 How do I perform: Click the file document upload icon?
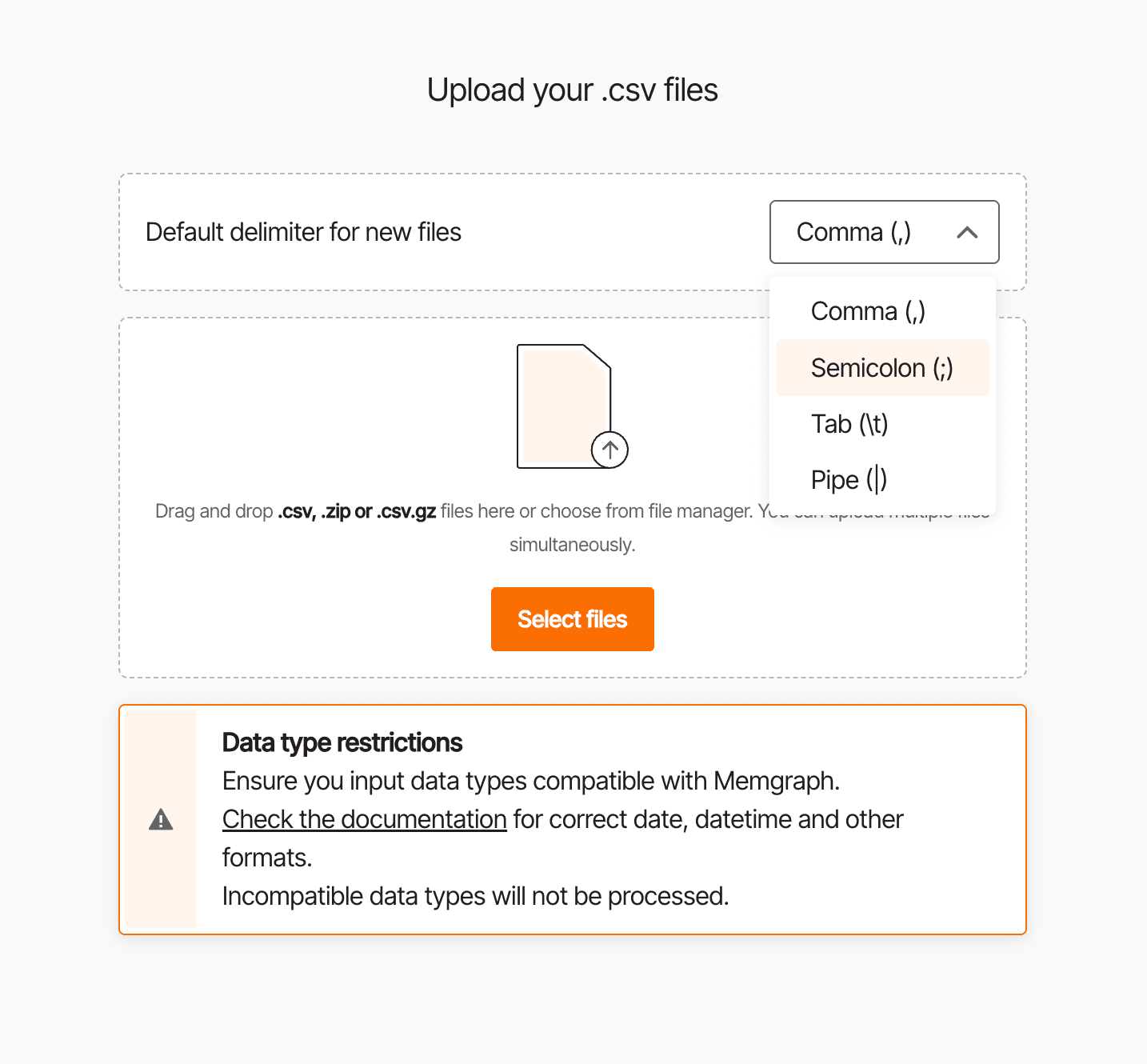pos(563,406)
